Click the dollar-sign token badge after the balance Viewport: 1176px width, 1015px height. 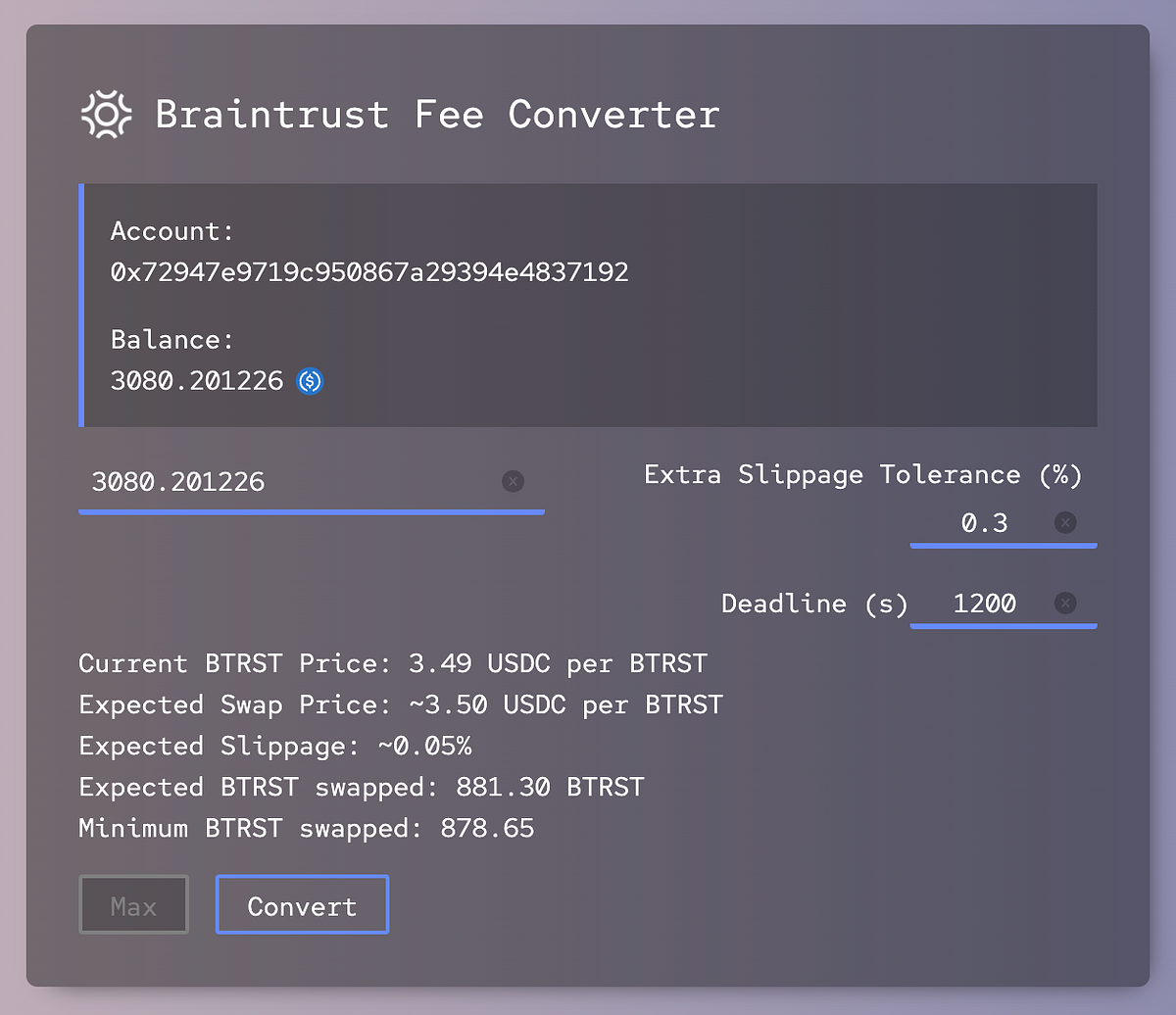coord(311,381)
